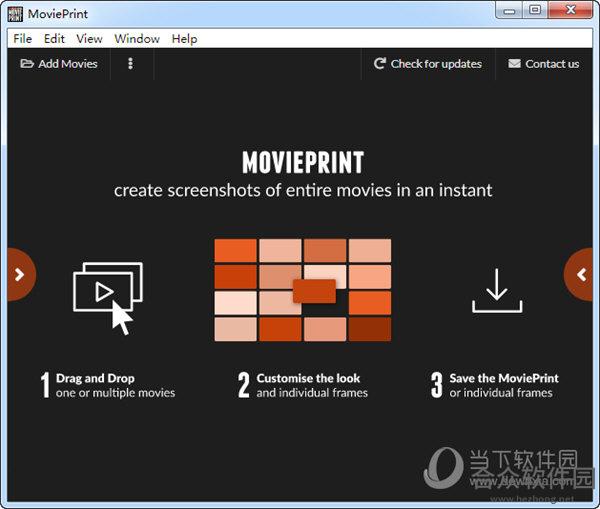The width and height of the screenshot is (600, 509).
Task: Click the download/save arrow icon
Action: point(497,290)
